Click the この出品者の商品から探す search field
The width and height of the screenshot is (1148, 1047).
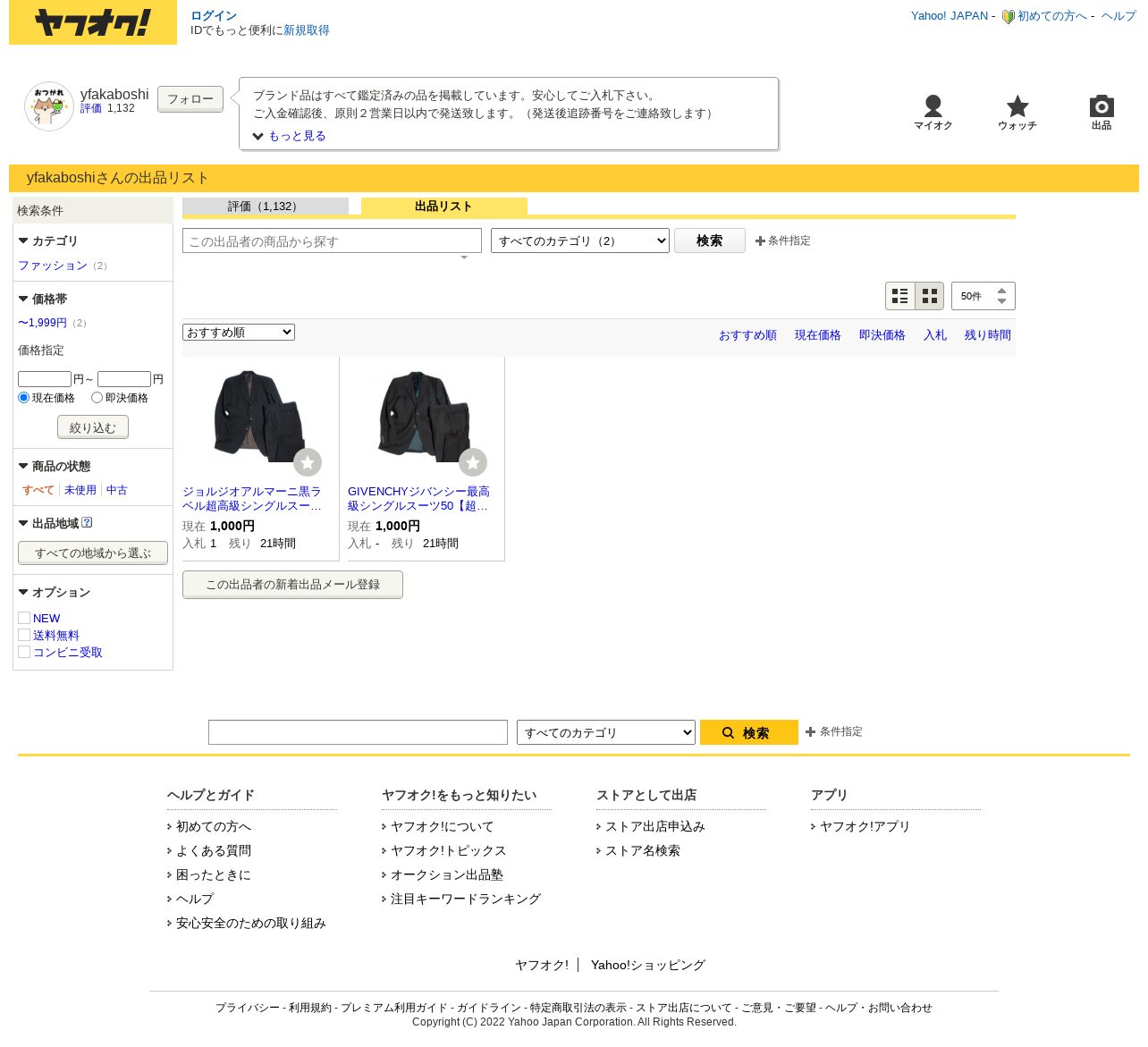[x=332, y=241]
